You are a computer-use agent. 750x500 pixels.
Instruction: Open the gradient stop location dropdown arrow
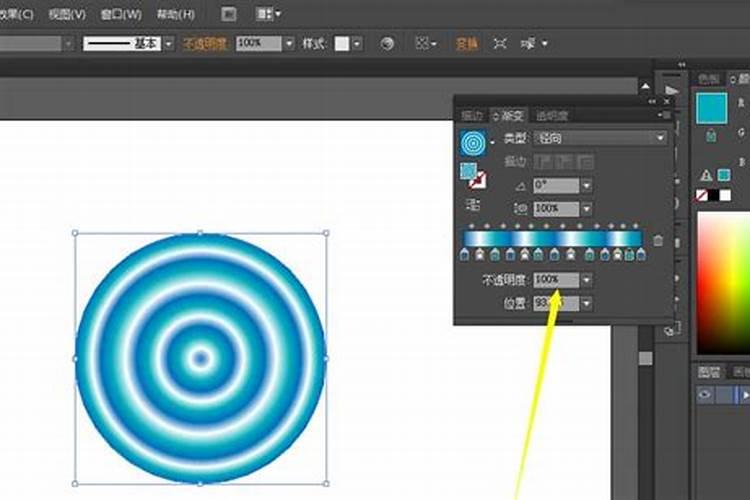pos(586,303)
